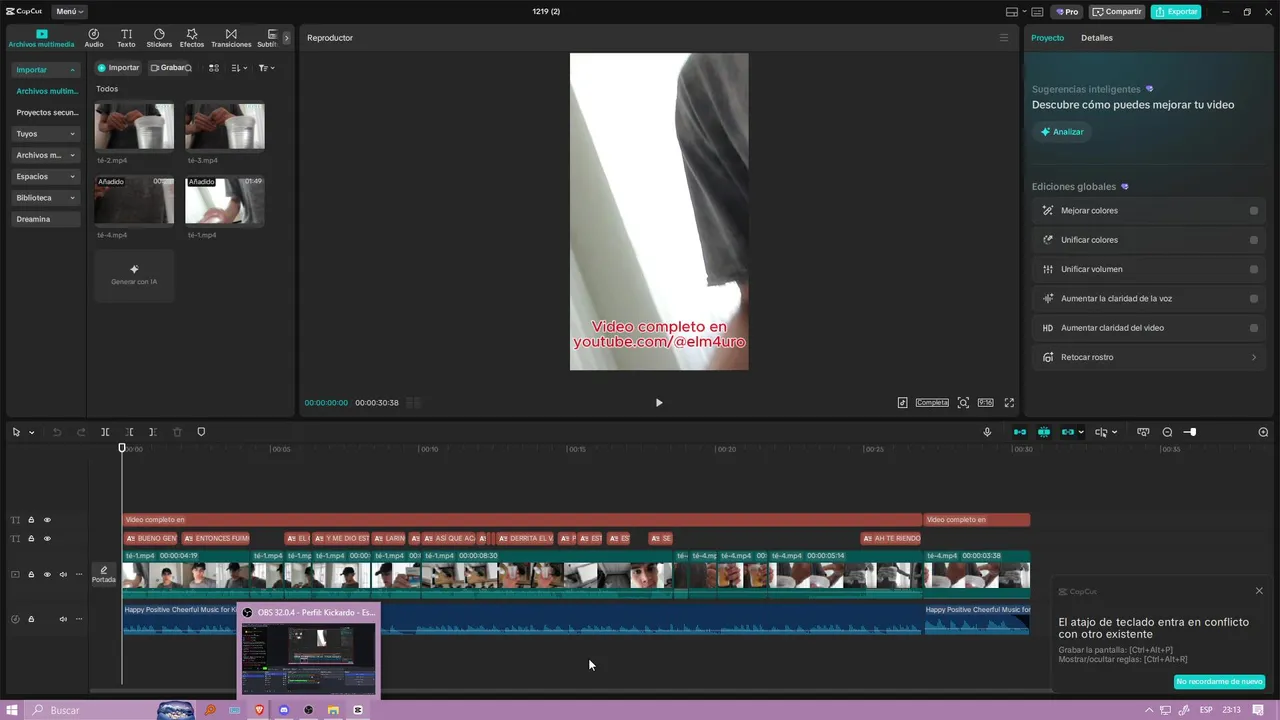
Task: Toggle clip linkage
Action: 1068,432
